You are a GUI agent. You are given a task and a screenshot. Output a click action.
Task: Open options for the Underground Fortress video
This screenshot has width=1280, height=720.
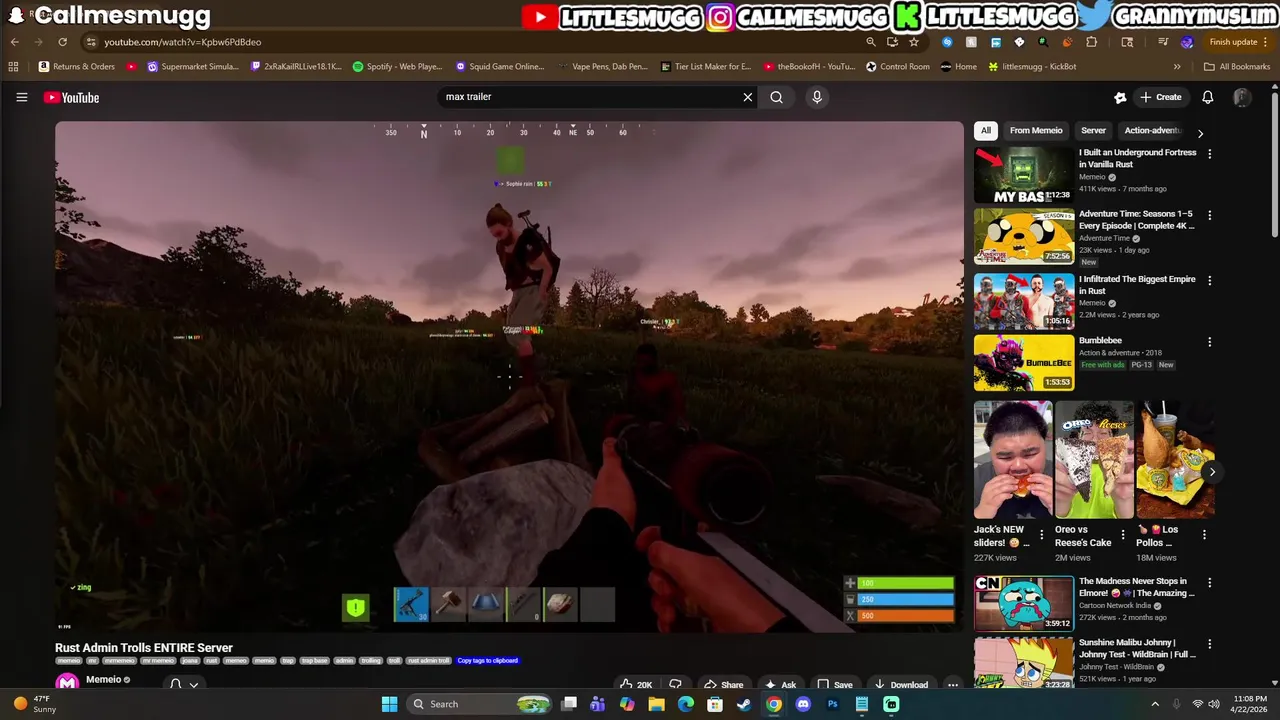(x=1209, y=154)
